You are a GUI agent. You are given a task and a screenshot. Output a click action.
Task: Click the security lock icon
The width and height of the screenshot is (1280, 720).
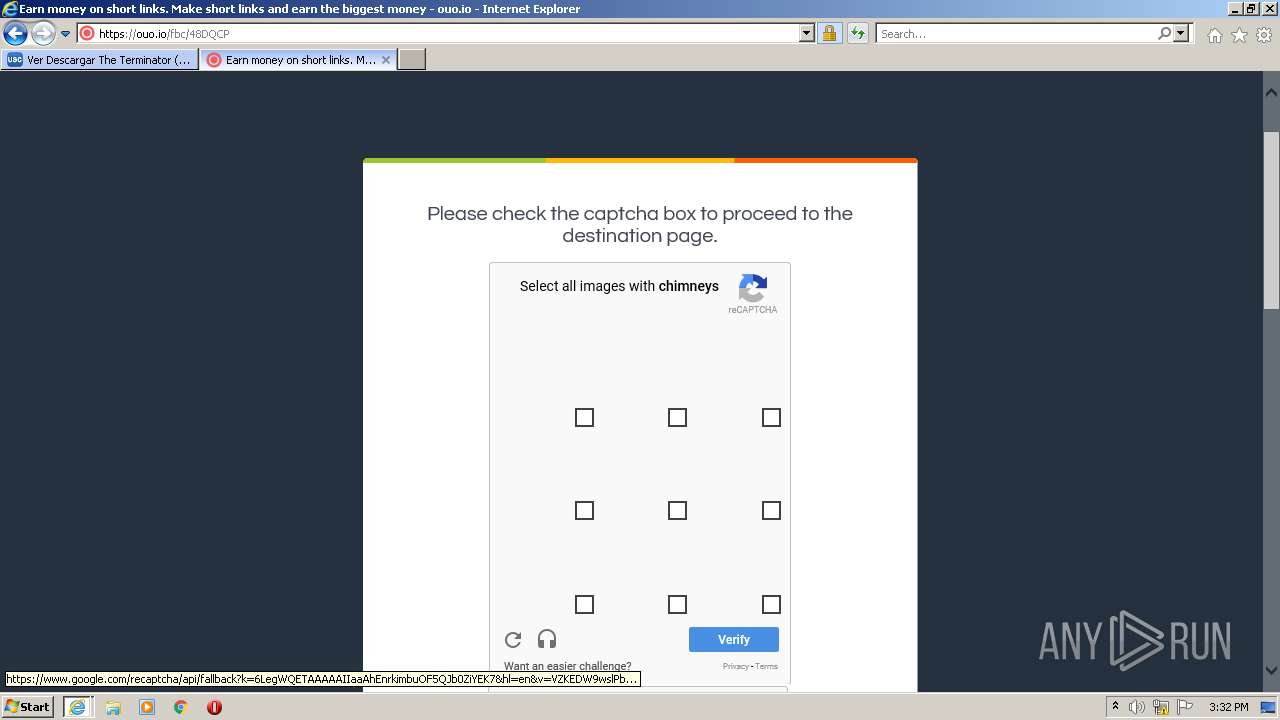pyautogui.click(x=829, y=33)
